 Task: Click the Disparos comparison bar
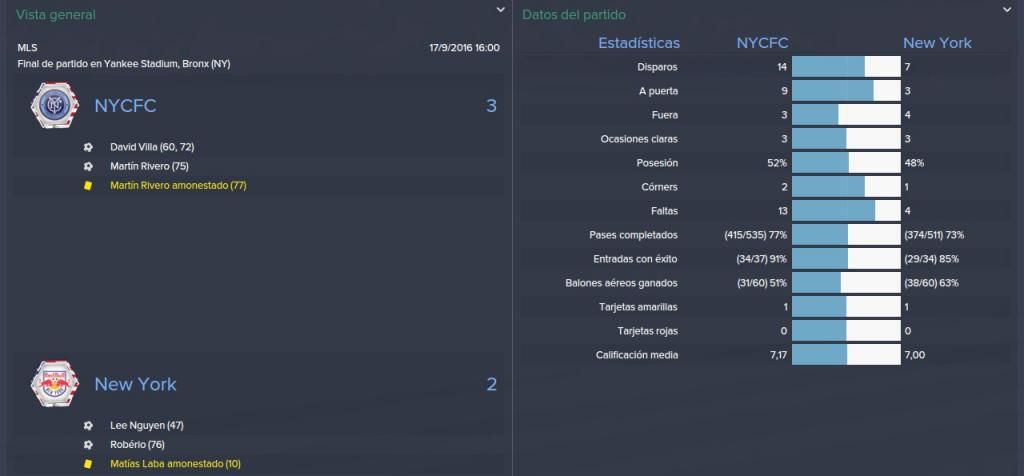(846, 67)
